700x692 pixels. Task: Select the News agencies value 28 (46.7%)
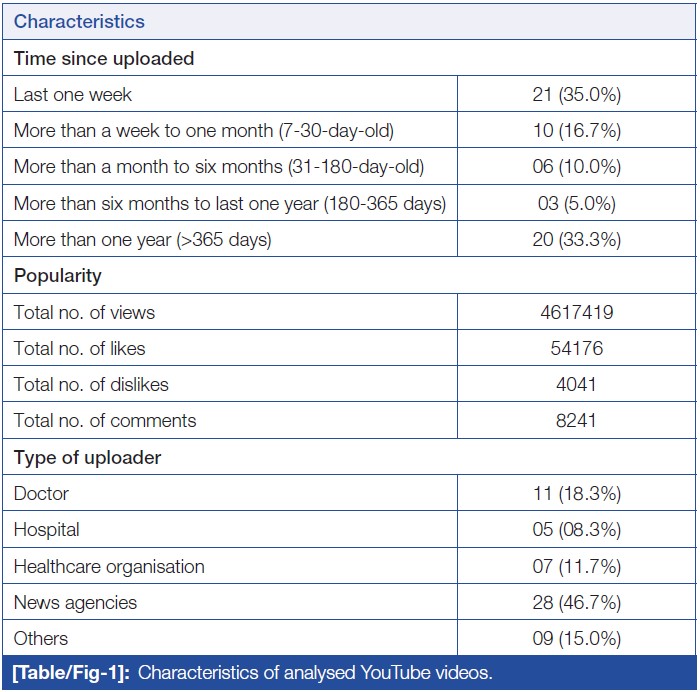pos(576,602)
